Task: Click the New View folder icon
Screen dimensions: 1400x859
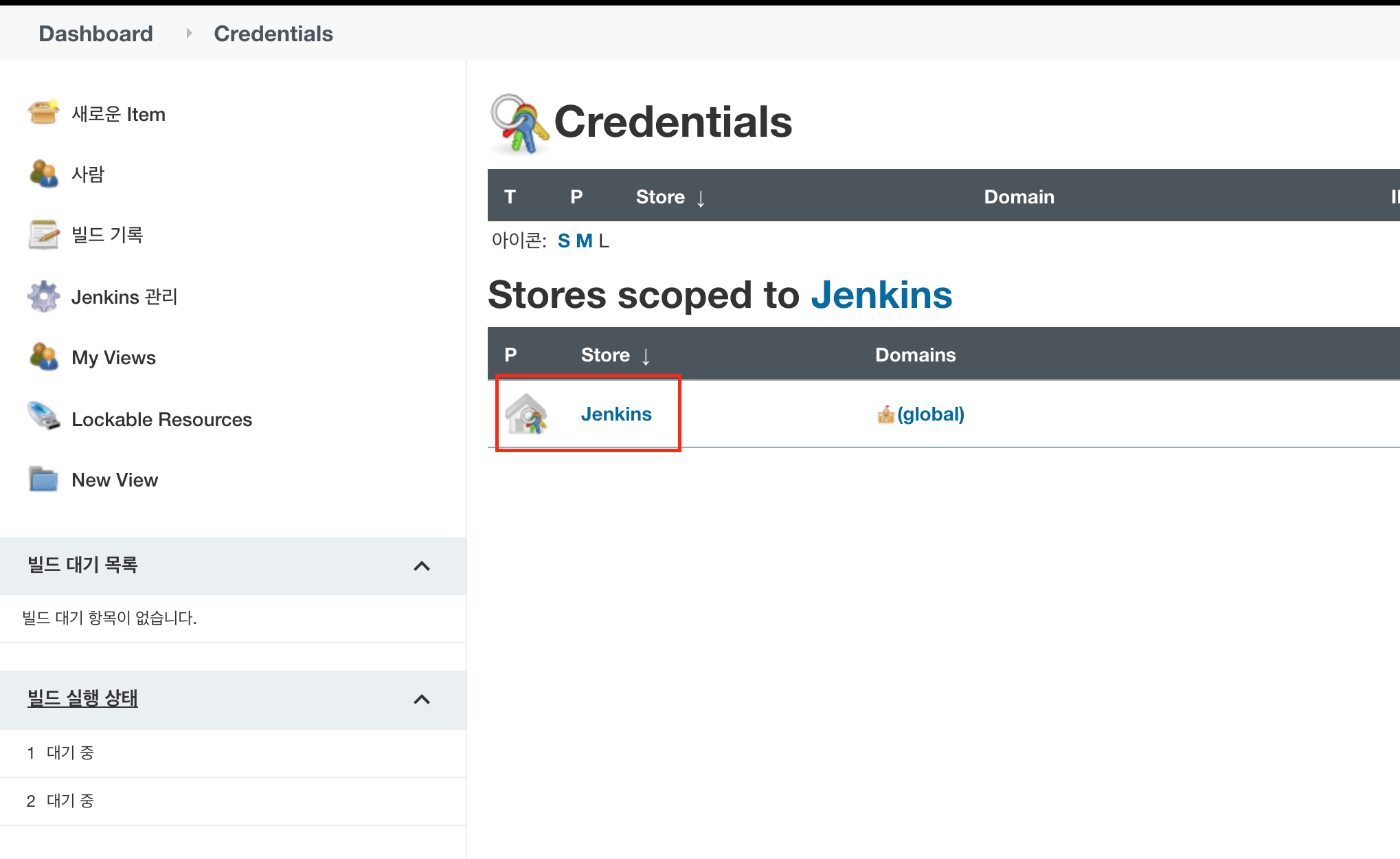Action: (x=43, y=479)
